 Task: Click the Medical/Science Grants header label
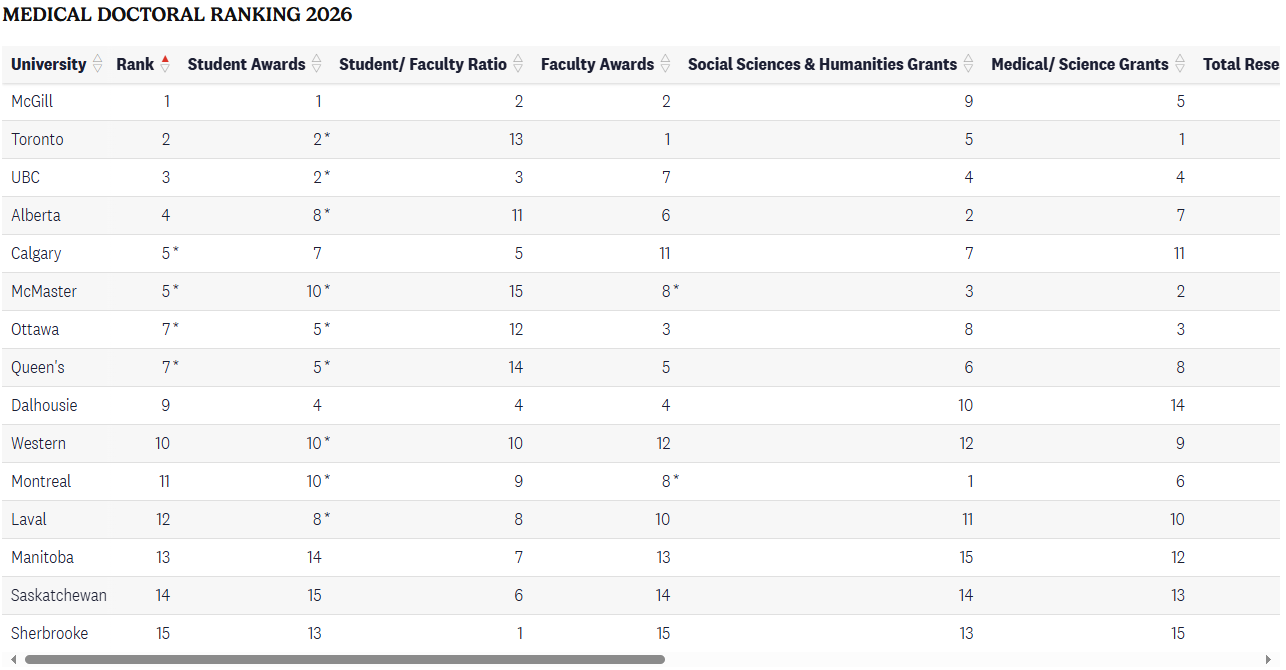1079,64
